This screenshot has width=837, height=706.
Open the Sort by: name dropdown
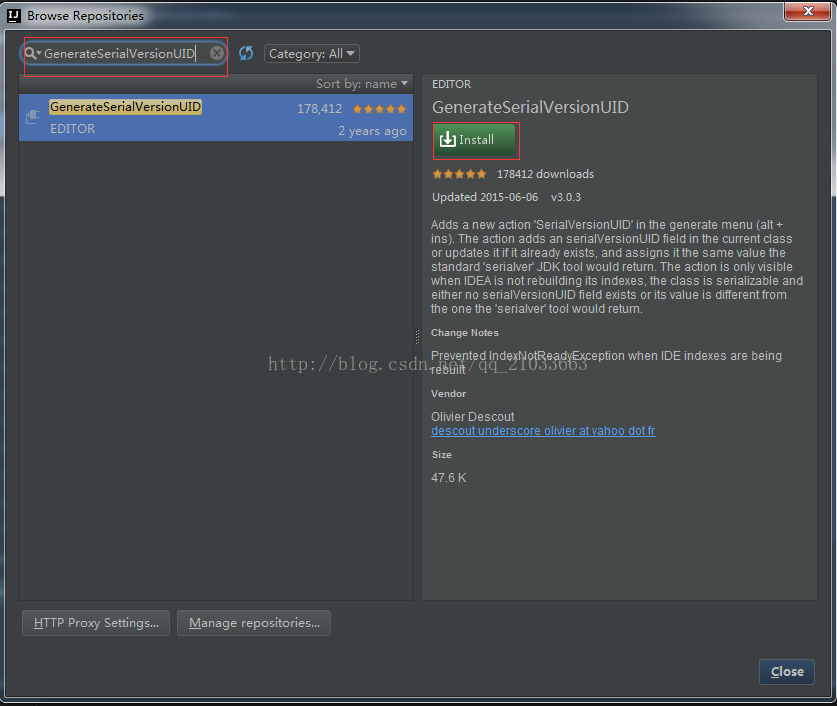point(361,84)
